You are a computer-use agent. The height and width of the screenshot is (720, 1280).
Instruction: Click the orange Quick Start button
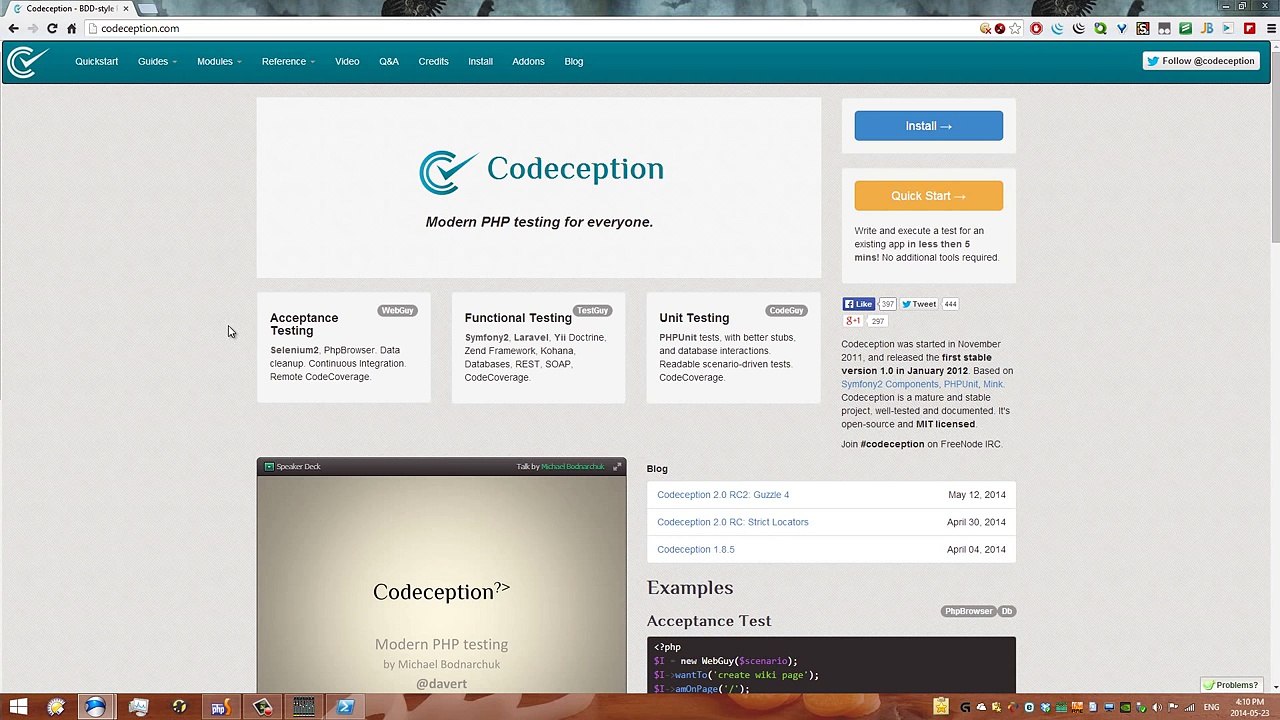[x=928, y=196]
